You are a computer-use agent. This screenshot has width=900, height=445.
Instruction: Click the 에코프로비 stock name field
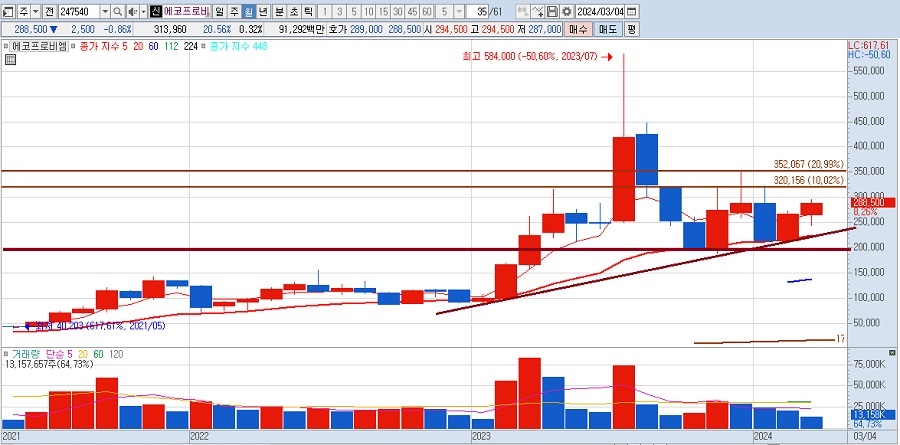(187, 11)
